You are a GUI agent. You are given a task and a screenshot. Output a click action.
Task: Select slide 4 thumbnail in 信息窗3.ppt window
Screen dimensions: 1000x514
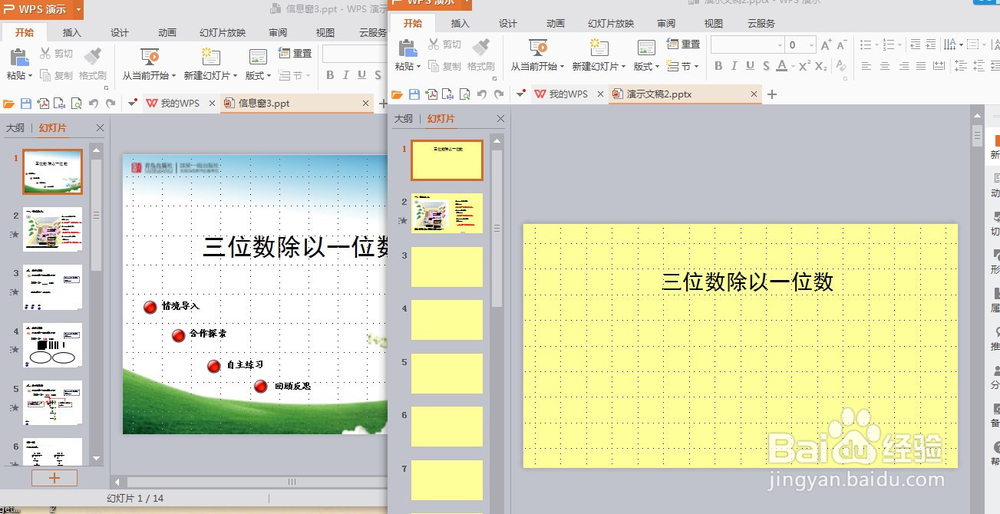(53, 345)
